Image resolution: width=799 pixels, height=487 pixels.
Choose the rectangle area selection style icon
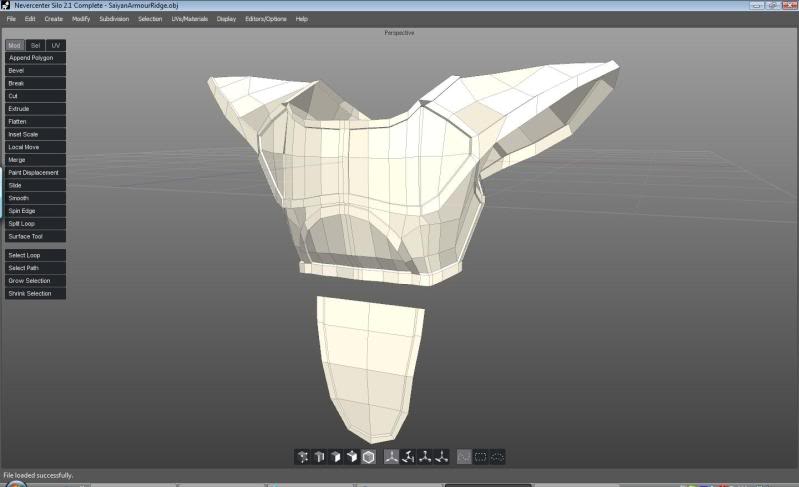click(481, 457)
